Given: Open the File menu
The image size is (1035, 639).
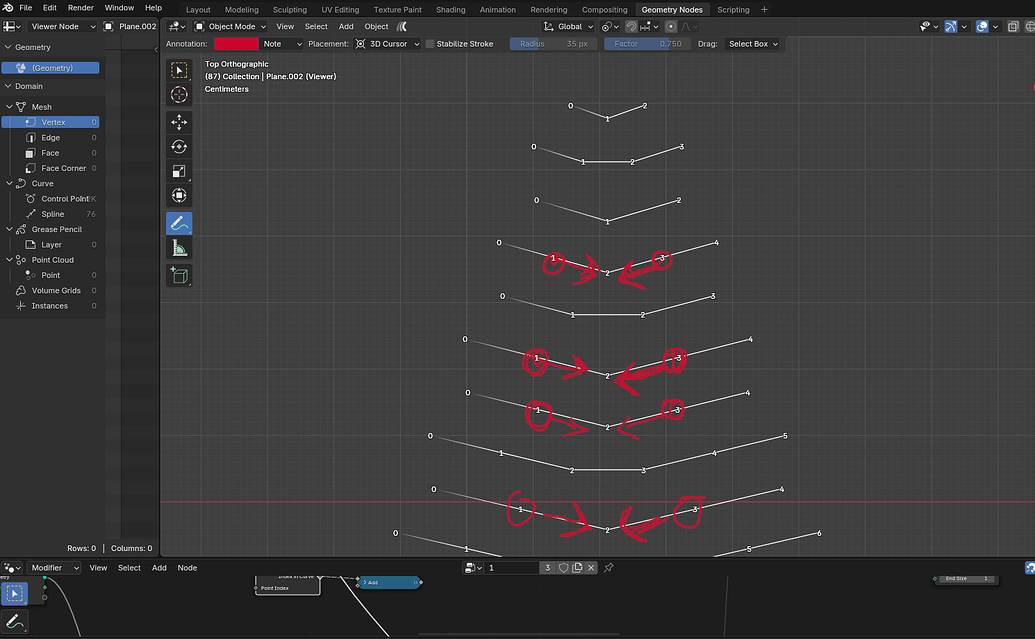Looking at the screenshot, I should (26, 8).
